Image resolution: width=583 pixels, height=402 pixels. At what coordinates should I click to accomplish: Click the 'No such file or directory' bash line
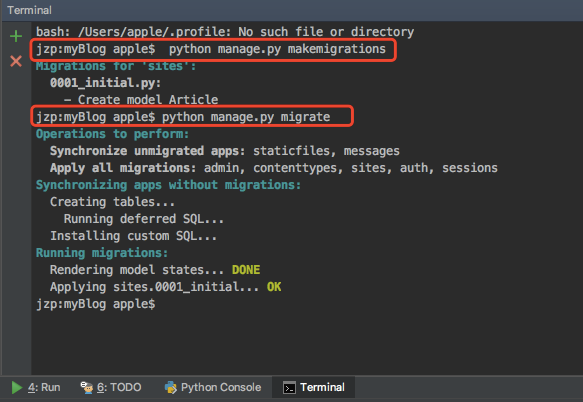225,32
